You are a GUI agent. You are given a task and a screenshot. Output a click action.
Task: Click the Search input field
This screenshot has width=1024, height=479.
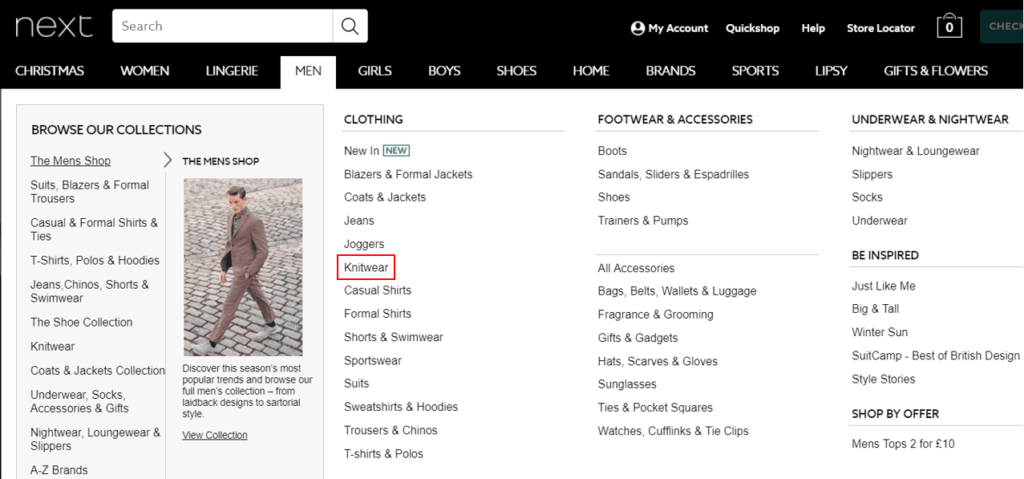[222, 26]
